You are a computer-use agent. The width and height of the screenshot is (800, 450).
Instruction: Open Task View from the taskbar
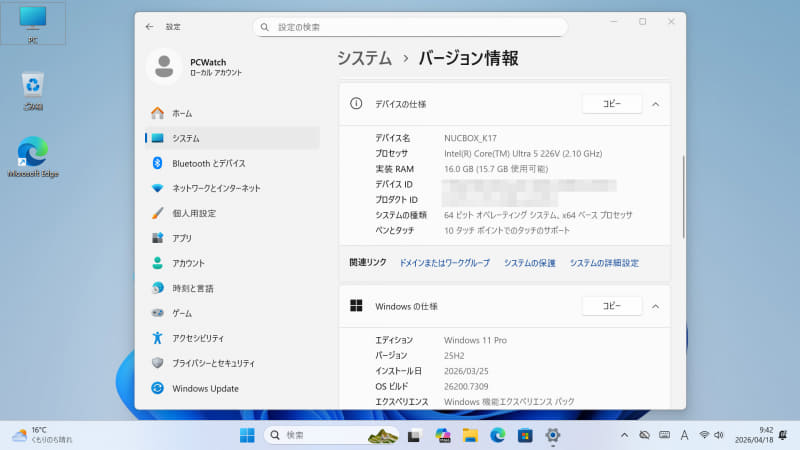[414, 435]
